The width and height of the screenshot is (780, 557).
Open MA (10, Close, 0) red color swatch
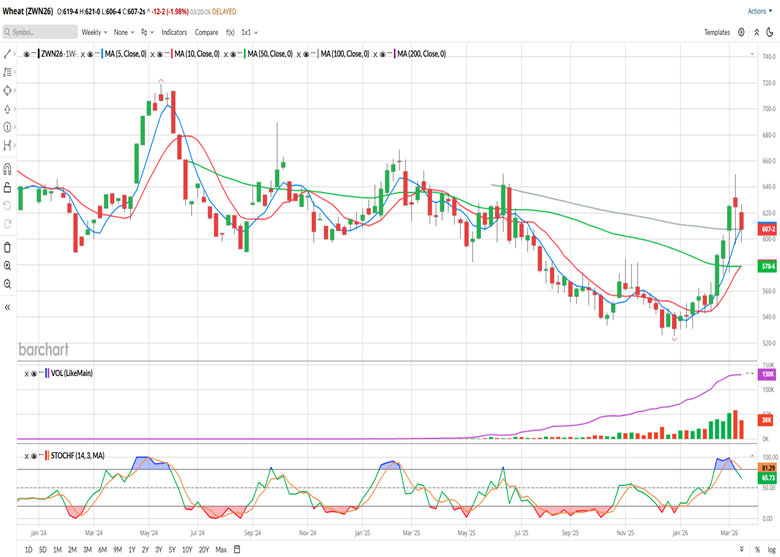tap(171, 54)
